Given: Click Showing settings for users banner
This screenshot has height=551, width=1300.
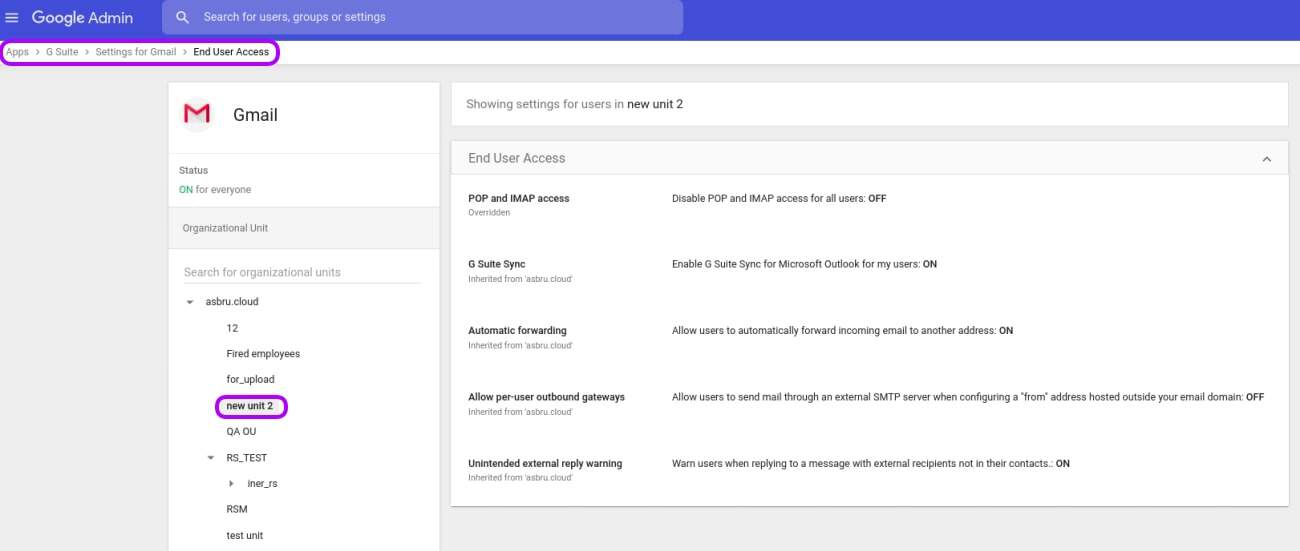Looking at the screenshot, I should point(870,104).
